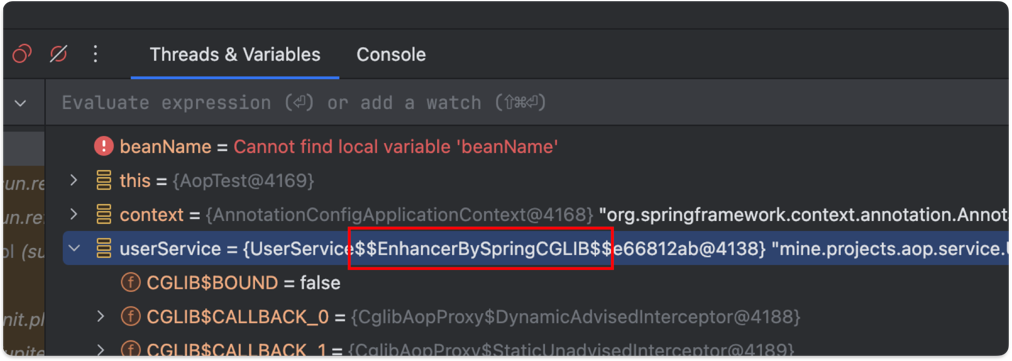The image size is (1012, 361).
Task: Toggle the Mute Breakpoints icon
Action: 59,54
